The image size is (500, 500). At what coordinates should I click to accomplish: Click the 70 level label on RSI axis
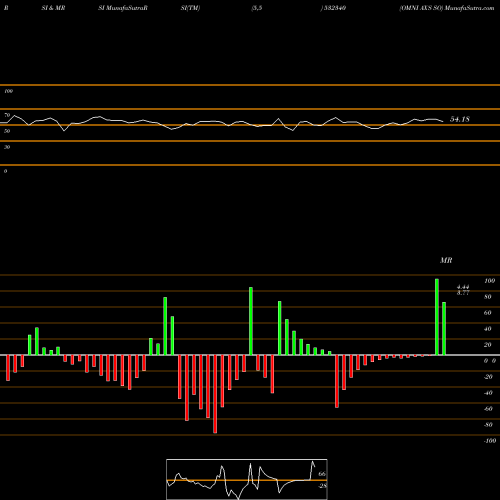pyautogui.click(x=7, y=115)
